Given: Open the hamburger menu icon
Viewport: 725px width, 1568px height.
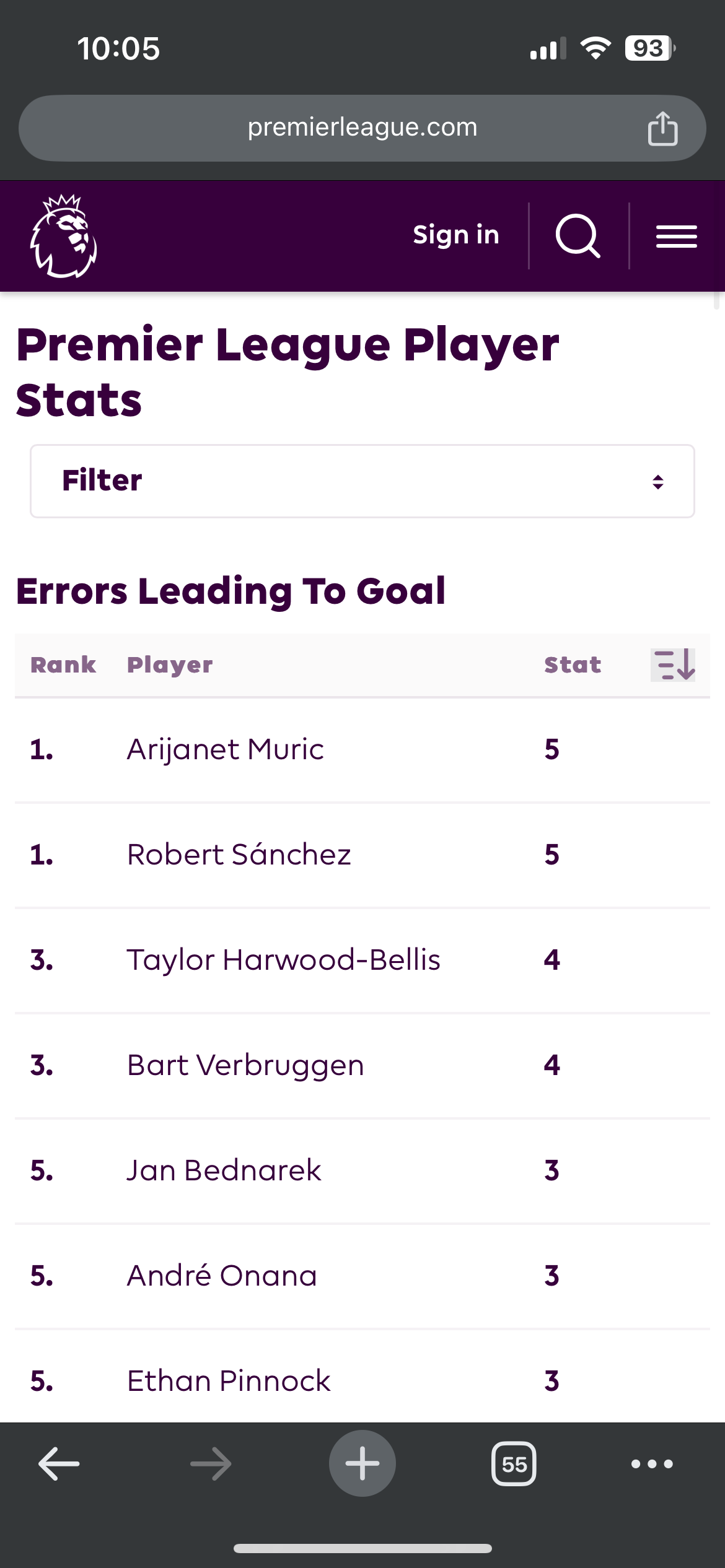Looking at the screenshot, I should 677,237.
